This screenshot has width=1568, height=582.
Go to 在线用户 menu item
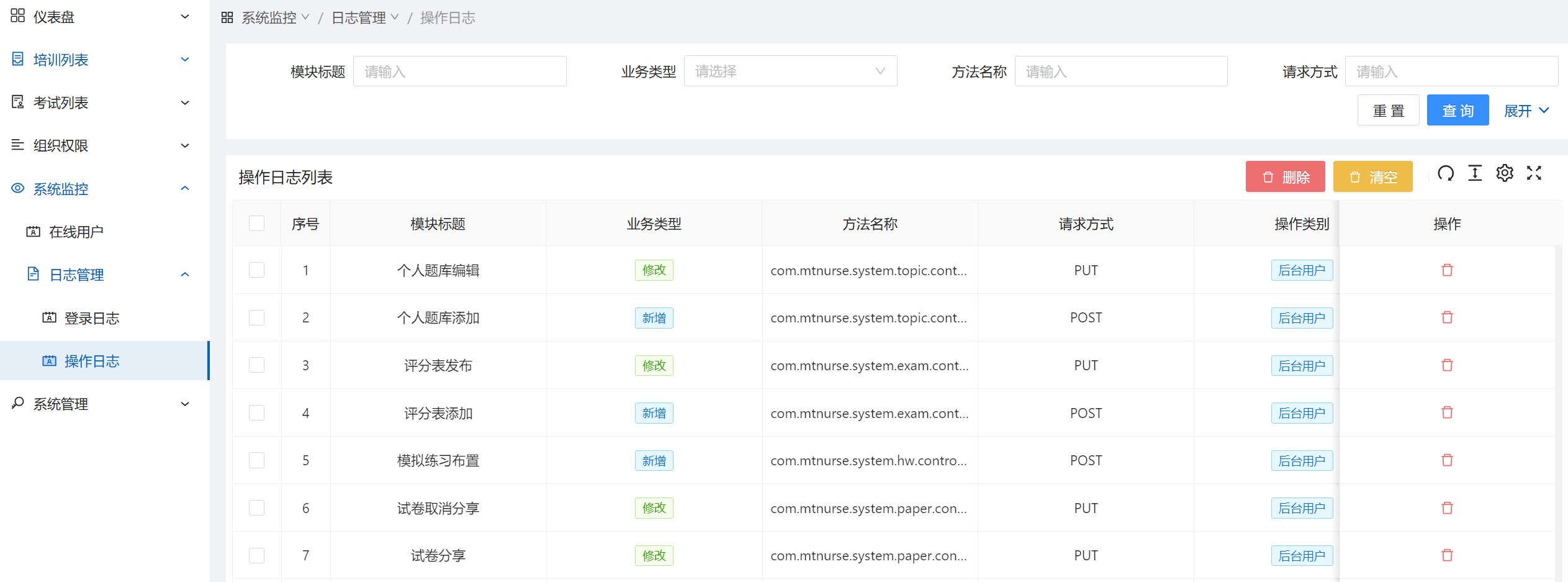76,232
